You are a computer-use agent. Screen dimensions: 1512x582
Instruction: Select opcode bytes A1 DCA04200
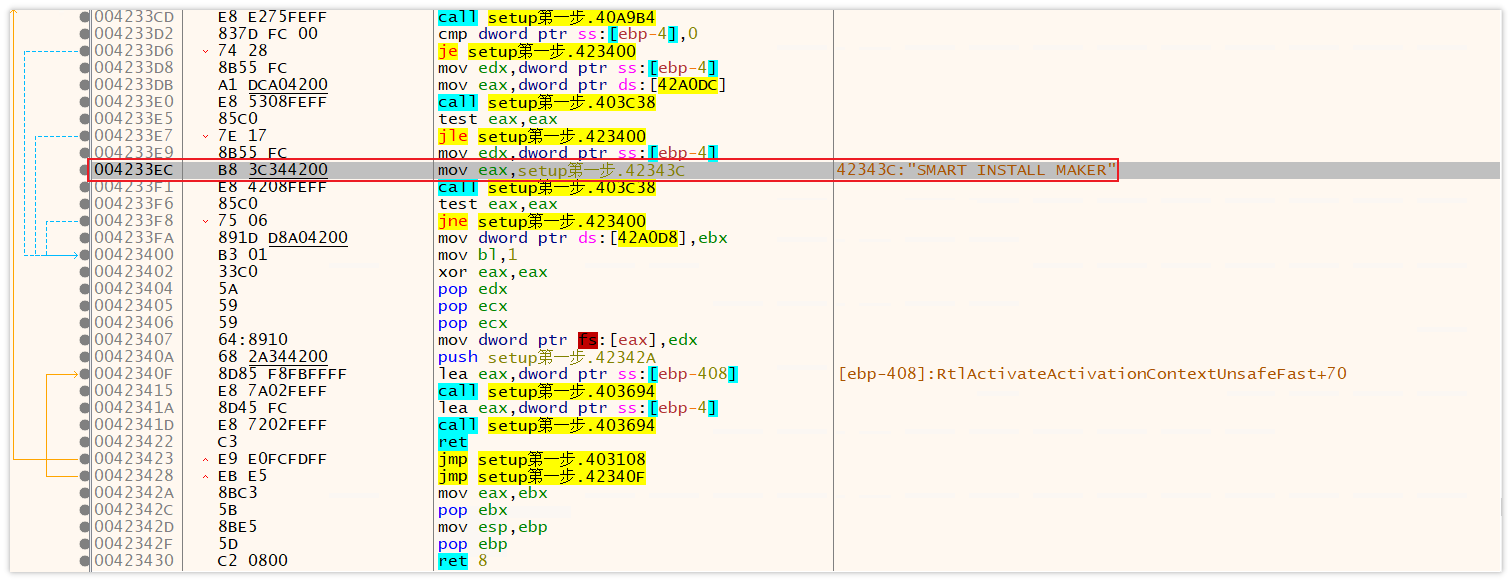pyautogui.click(x=272, y=85)
